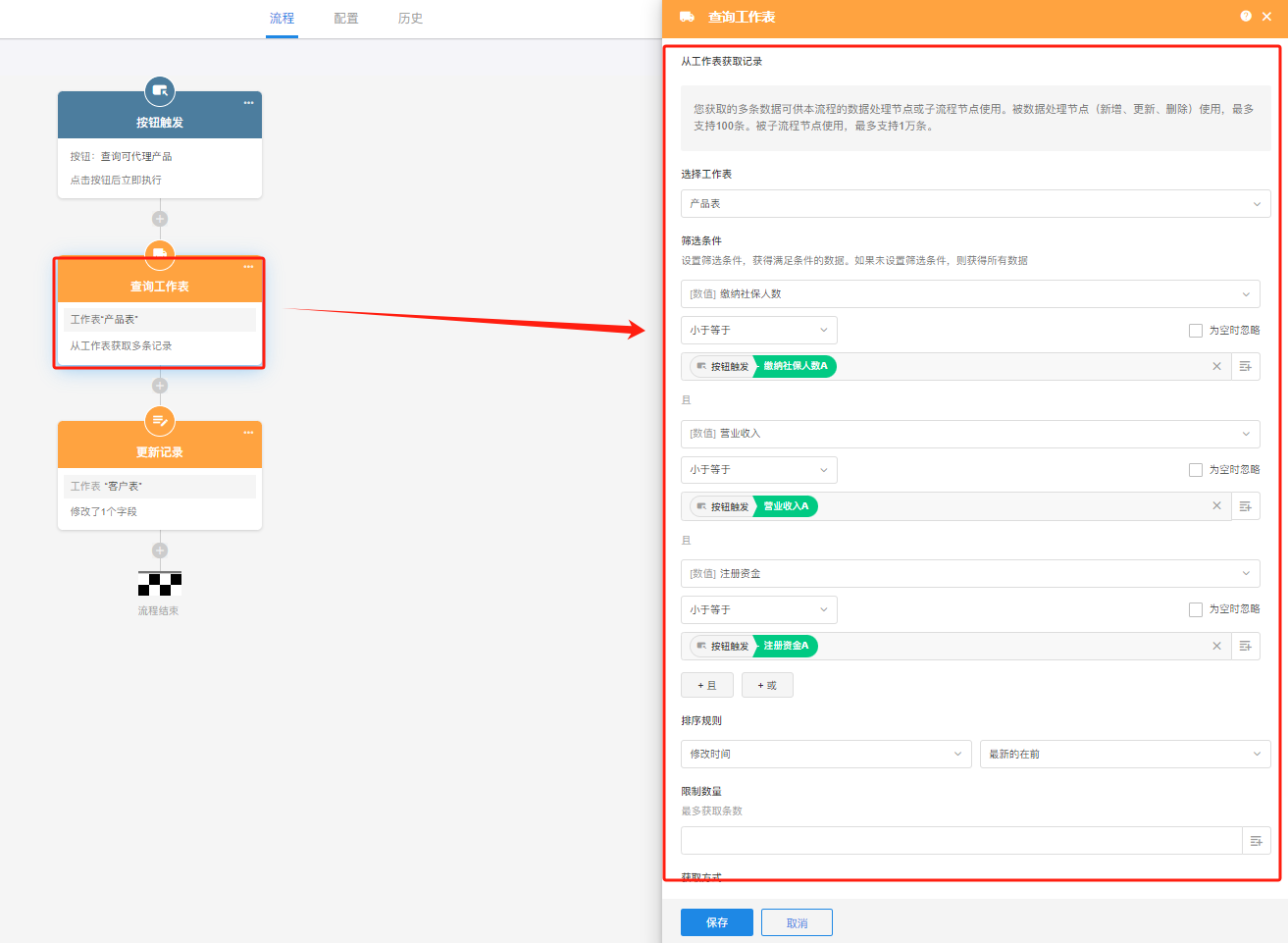
Task: Select the 按钮触发 node header
Action: pos(160,115)
